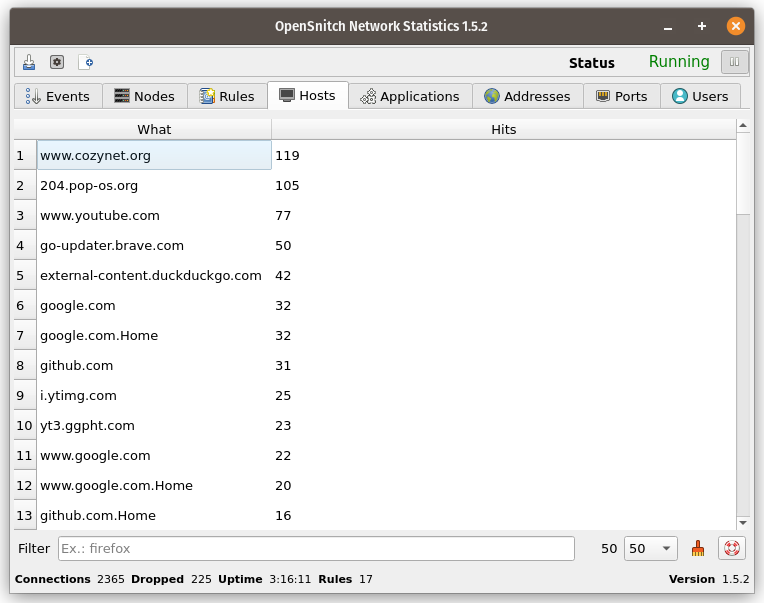Click the save statistics icon in toolbar
The height and width of the screenshot is (603, 764).
30,62
